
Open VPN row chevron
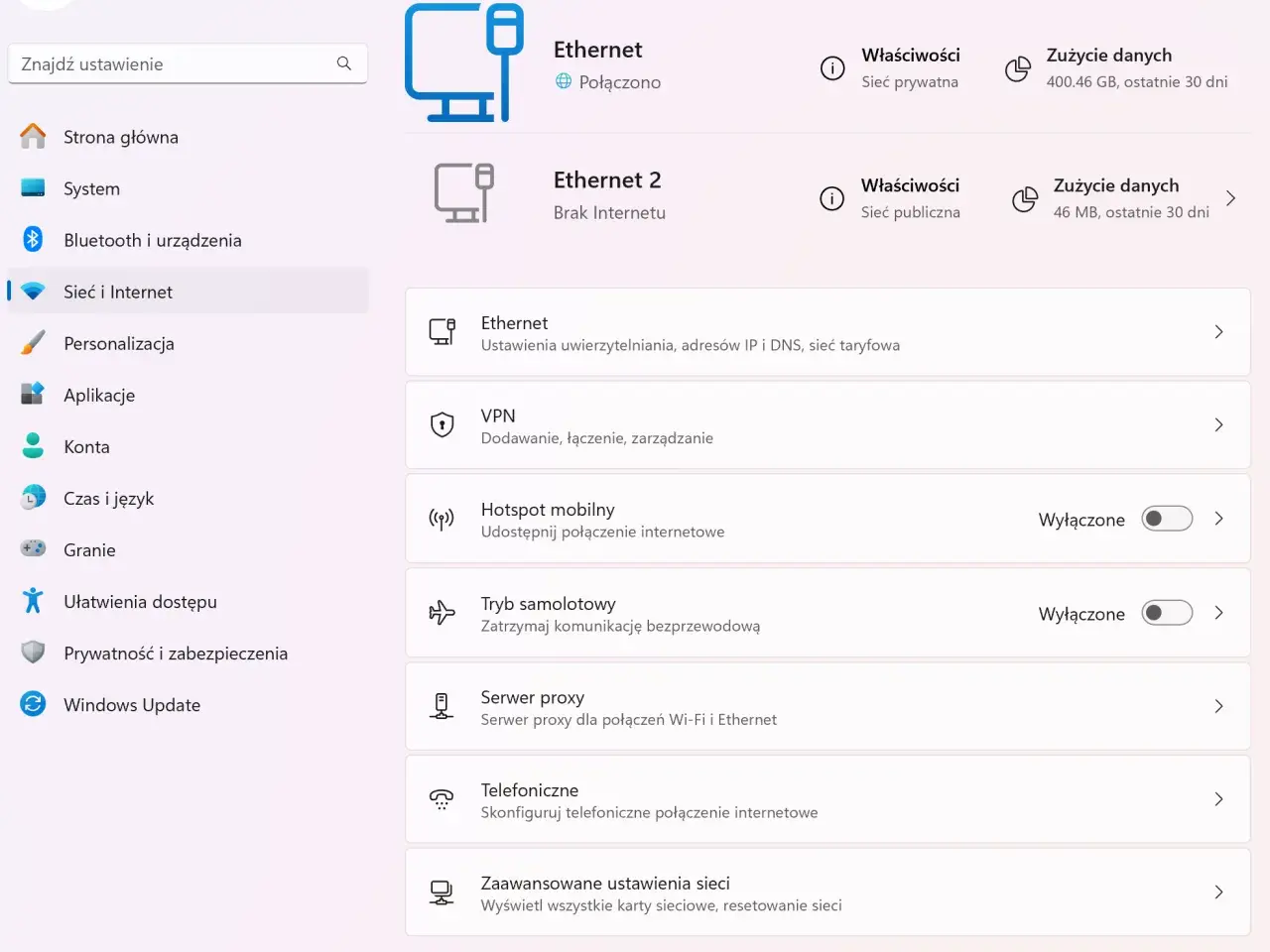(1218, 424)
